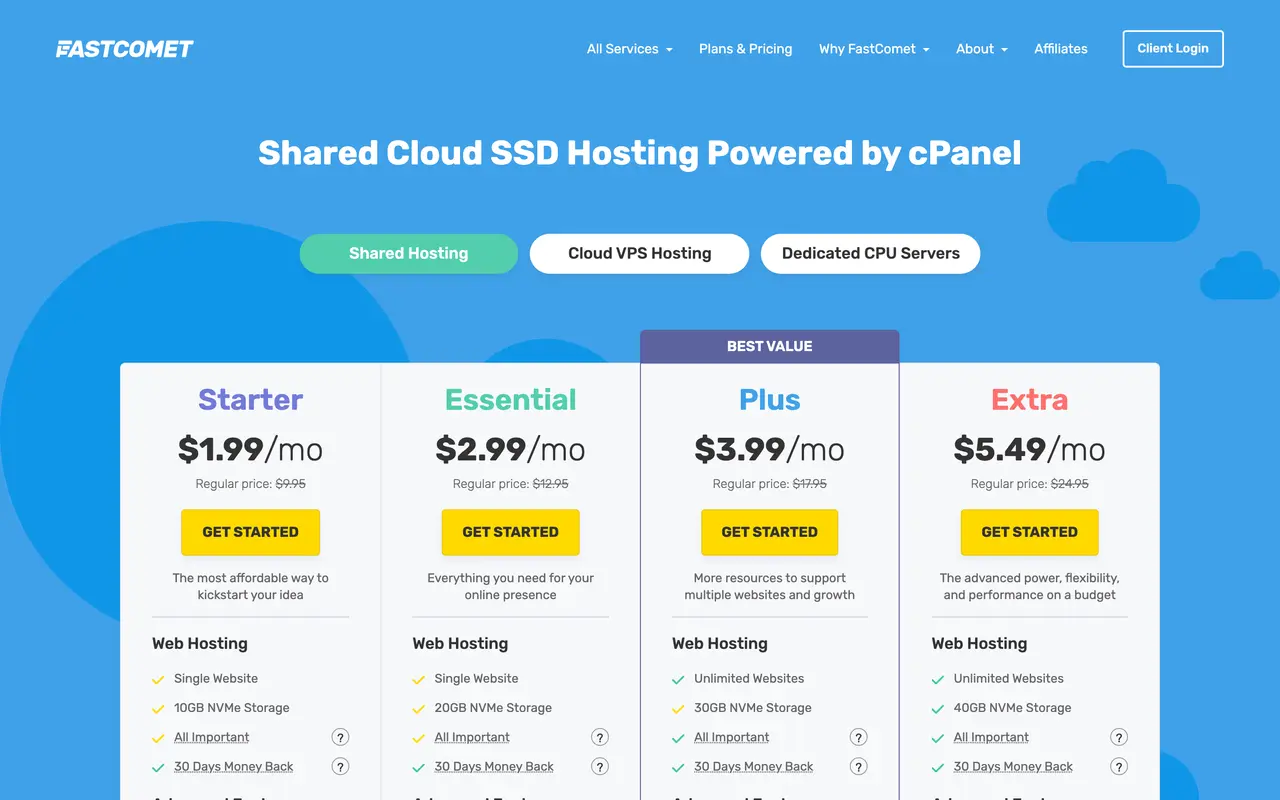The height and width of the screenshot is (800, 1280).
Task: Click the Extra plan title
Action: click(1029, 399)
